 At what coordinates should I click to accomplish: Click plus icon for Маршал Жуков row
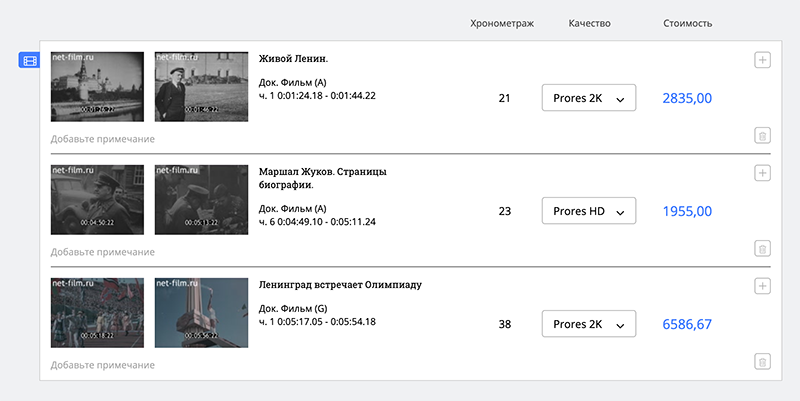pos(762,173)
